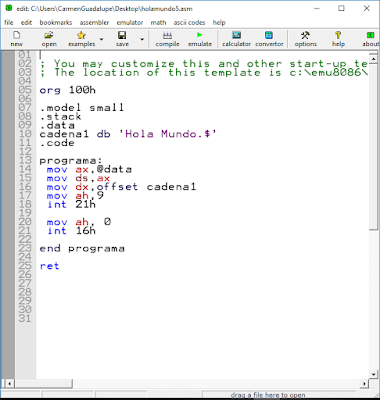380x400 pixels.
Task: Click the 'mov ax,@data' instruction
Action: [x=89, y=169]
